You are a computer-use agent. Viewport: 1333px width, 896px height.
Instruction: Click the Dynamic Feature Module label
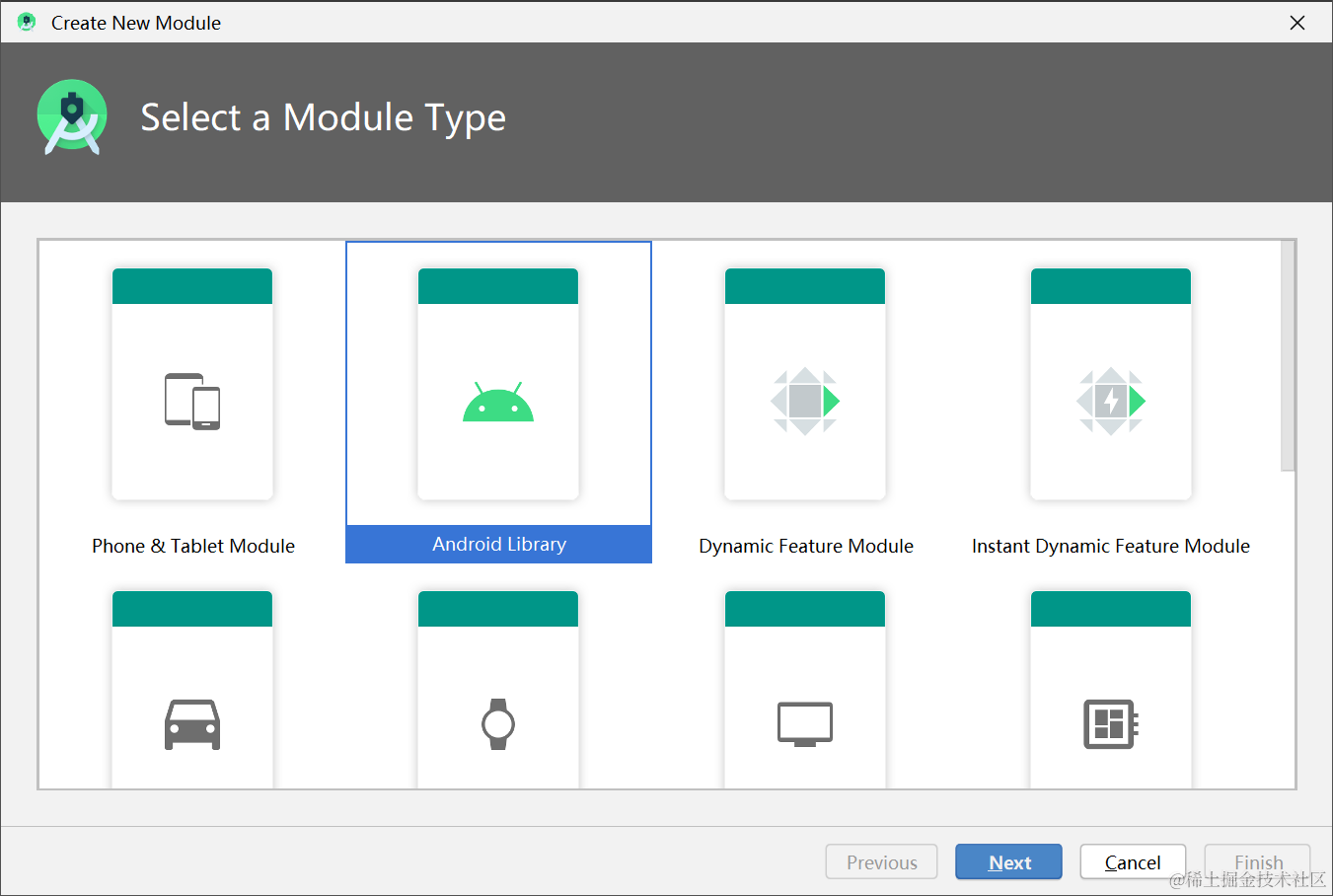coord(806,546)
